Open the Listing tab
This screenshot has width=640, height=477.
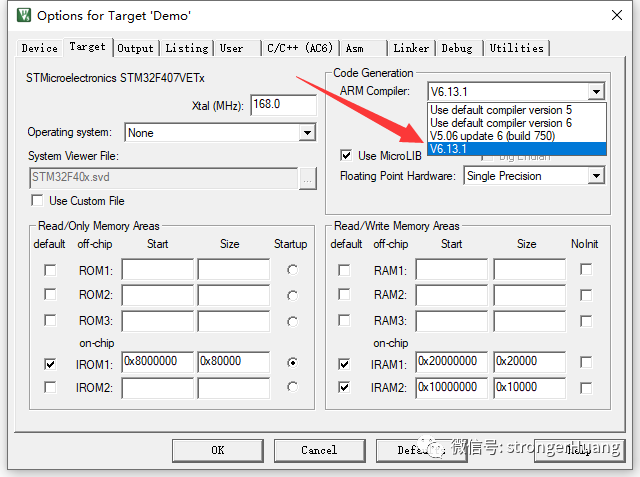click(187, 48)
